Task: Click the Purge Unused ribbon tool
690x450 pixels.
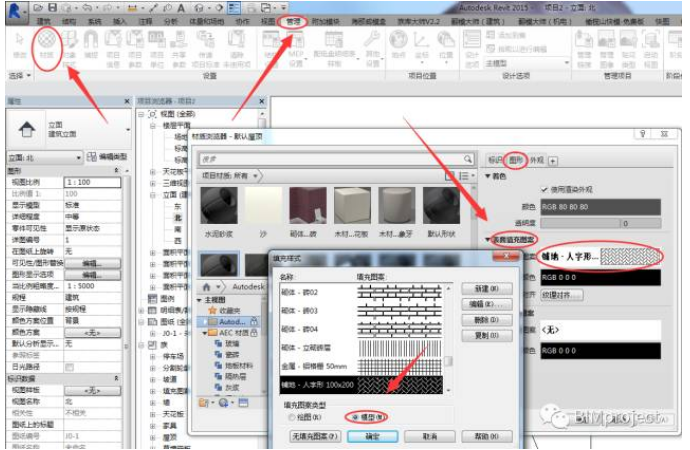Action: click(236, 48)
